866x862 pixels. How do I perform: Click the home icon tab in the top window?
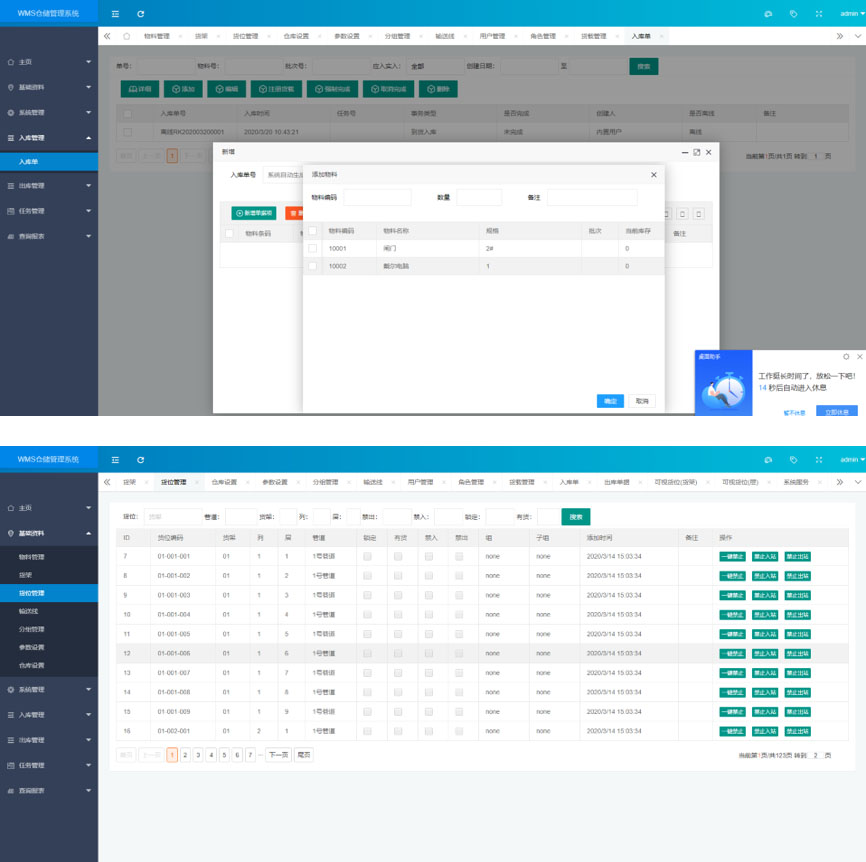pos(126,36)
